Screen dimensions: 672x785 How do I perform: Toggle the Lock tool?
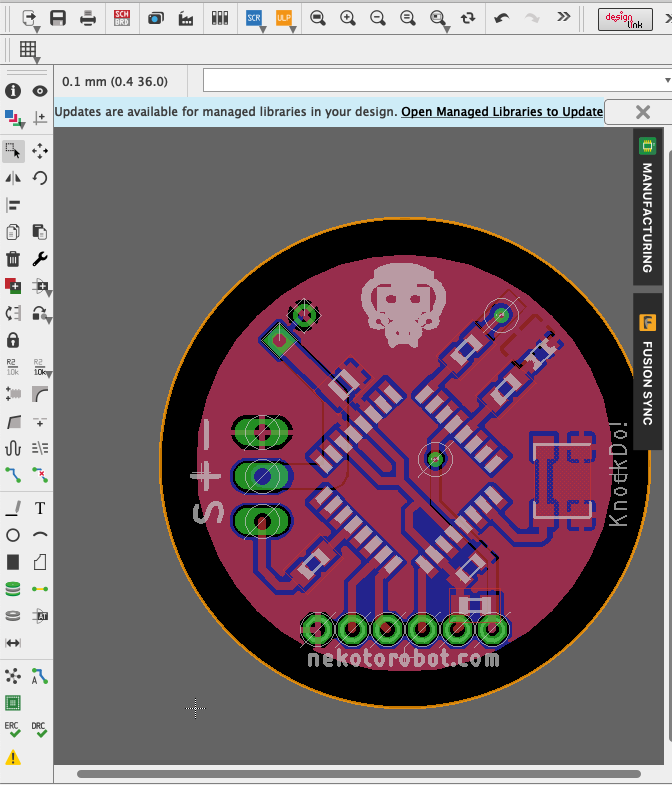pos(13,340)
